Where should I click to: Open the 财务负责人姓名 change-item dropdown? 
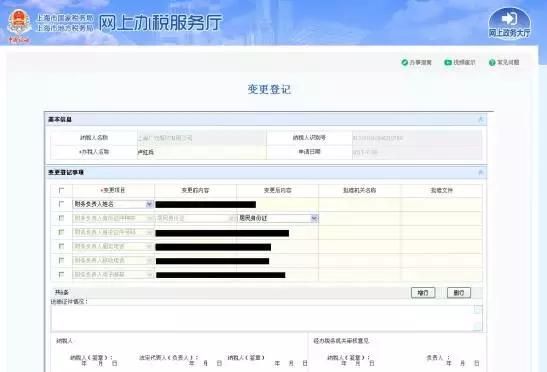point(113,204)
